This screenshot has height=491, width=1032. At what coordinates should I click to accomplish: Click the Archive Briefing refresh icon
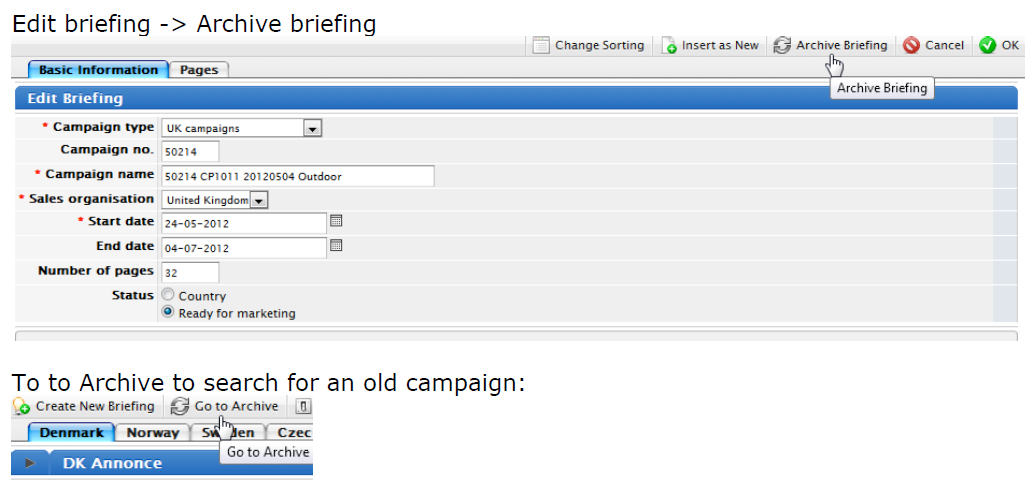[782, 45]
